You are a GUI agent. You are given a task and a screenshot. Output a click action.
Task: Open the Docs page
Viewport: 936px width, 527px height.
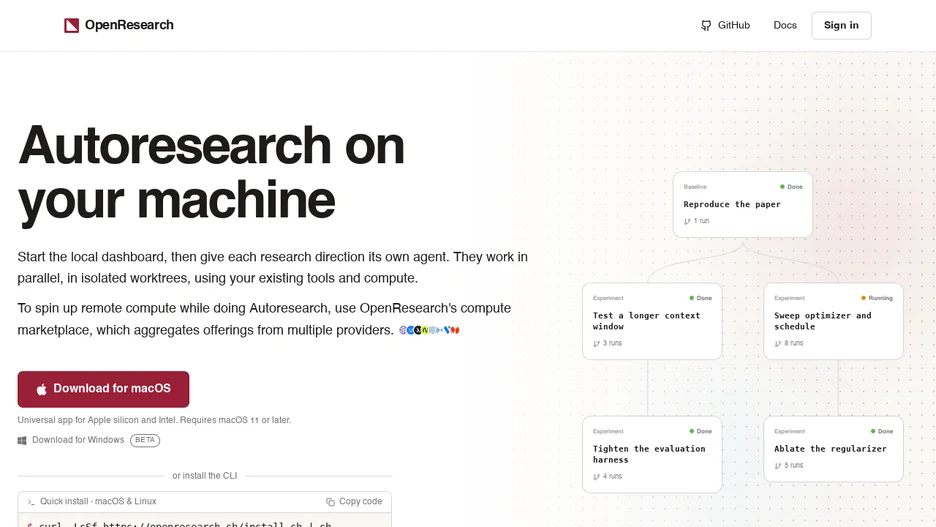[x=785, y=25]
